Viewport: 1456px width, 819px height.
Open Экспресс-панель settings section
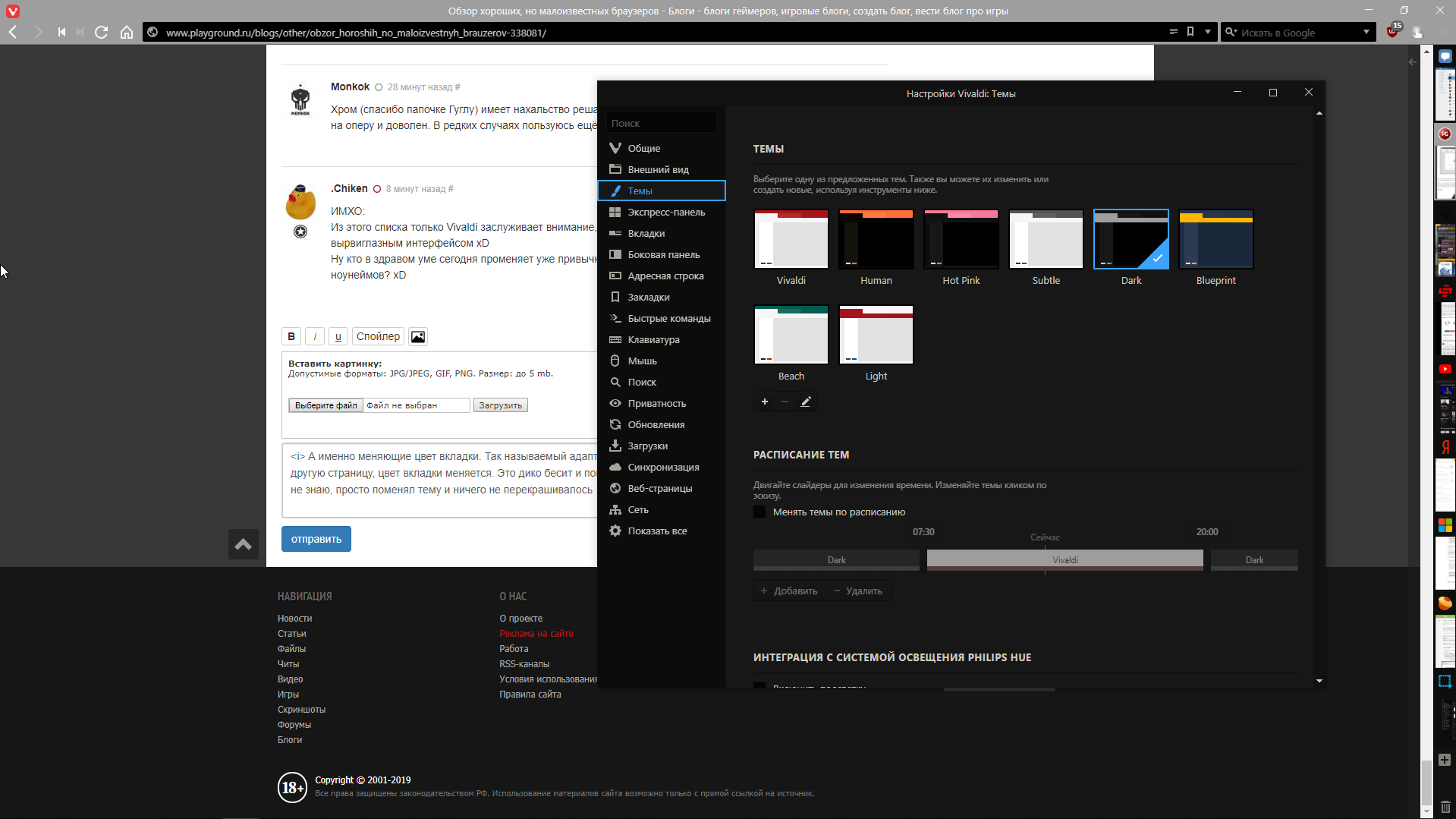[662, 212]
